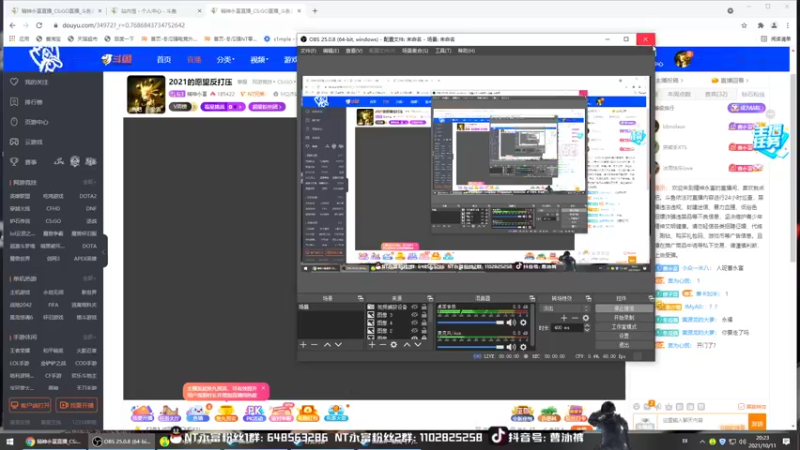This screenshot has height=450, width=800.
Task: Remove source with minus icon in OBS Sources panel
Action: (383, 345)
